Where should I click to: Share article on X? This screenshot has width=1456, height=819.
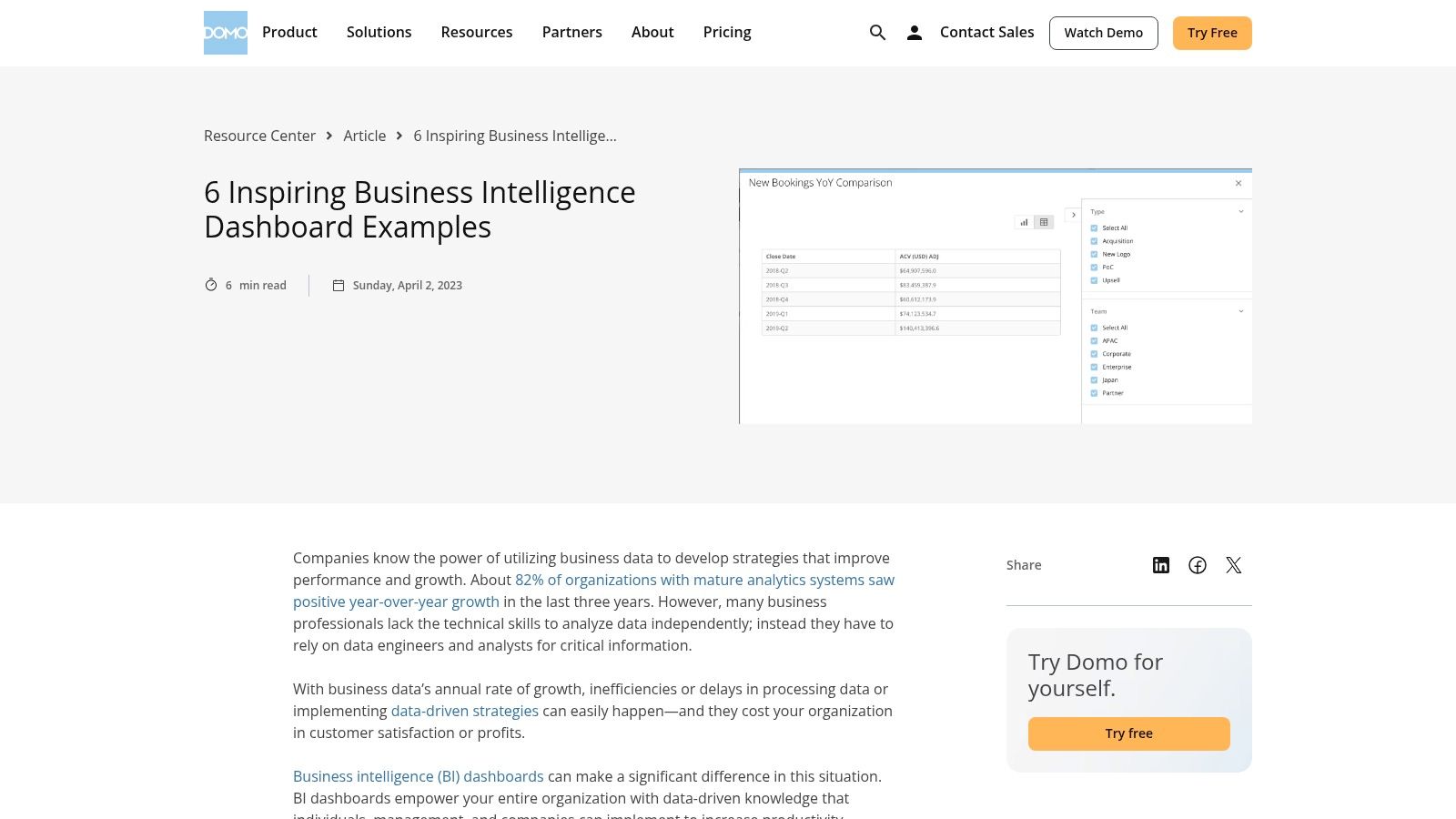[x=1234, y=565]
